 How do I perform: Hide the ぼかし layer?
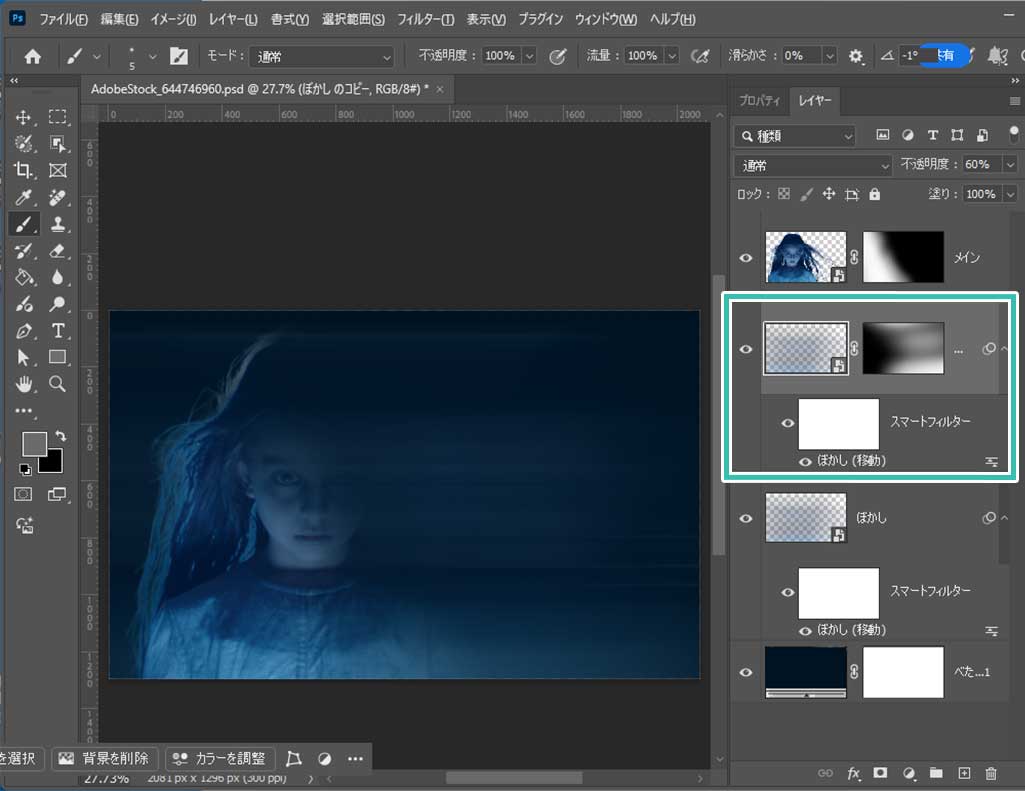(745, 518)
